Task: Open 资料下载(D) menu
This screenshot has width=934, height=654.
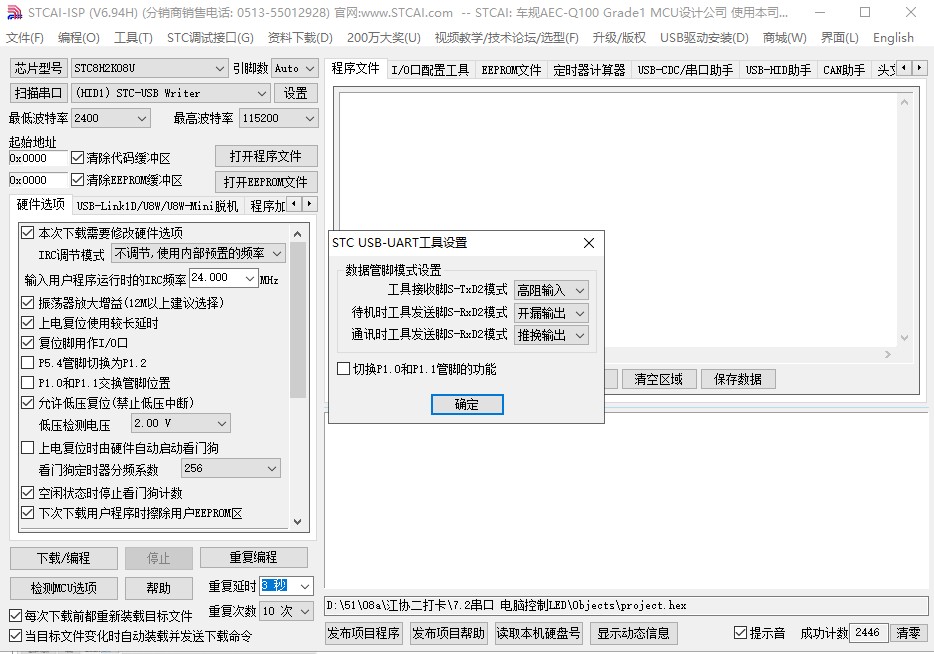Action: click(300, 38)
